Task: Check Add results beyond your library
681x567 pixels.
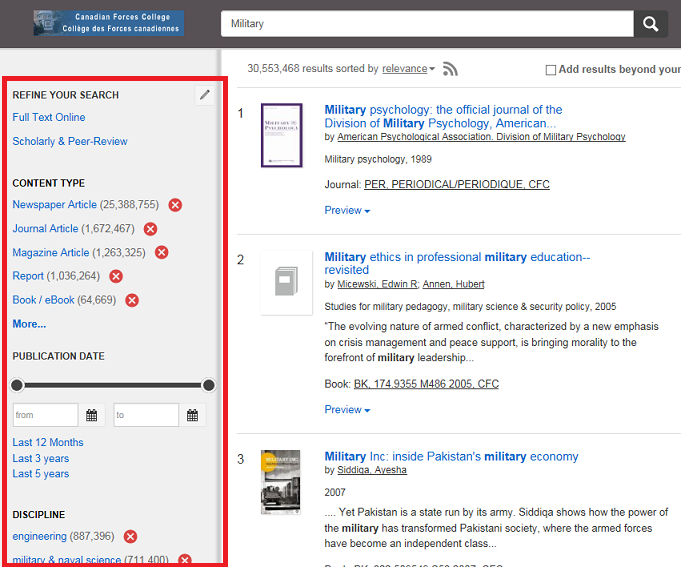Action: (x=550, y=70)
